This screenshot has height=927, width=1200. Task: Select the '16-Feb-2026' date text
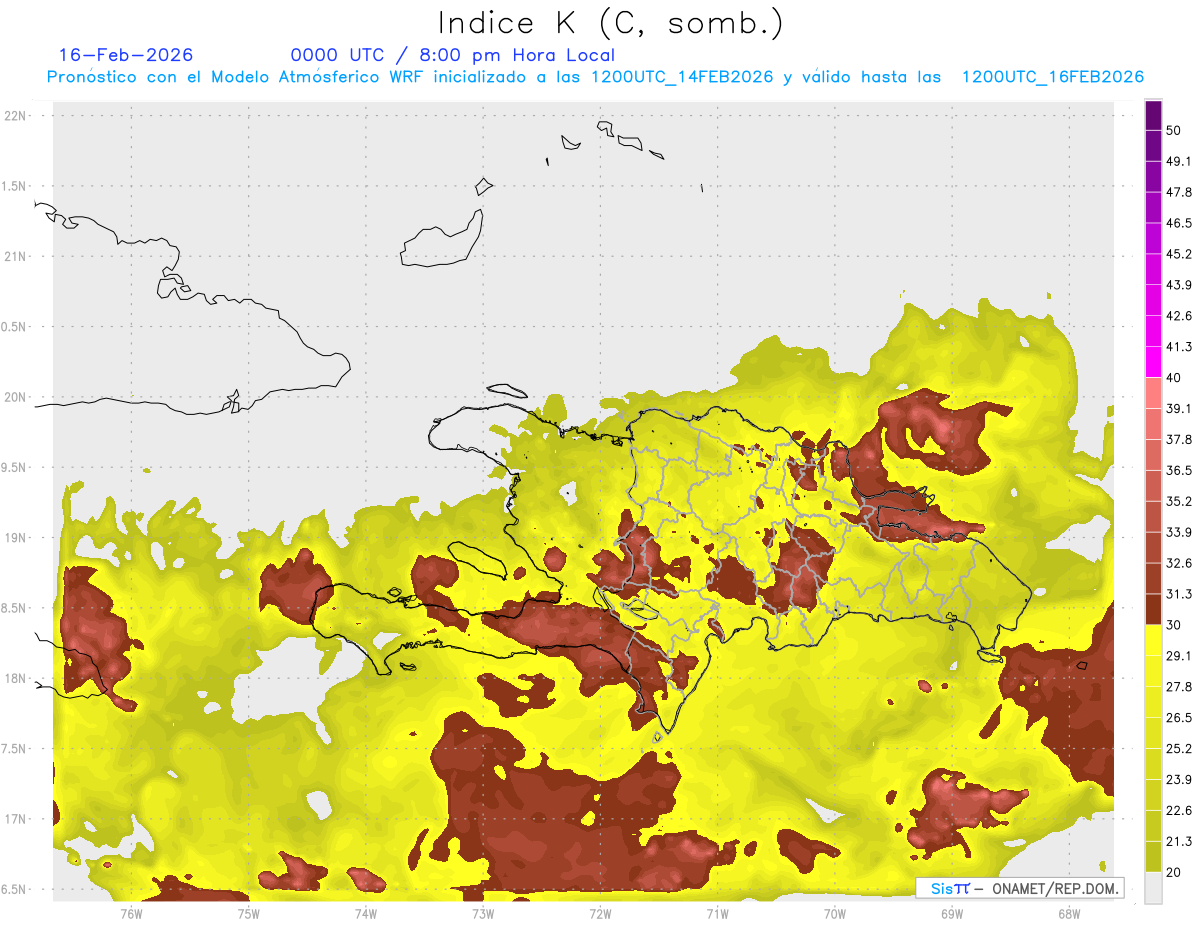point(126,55)
